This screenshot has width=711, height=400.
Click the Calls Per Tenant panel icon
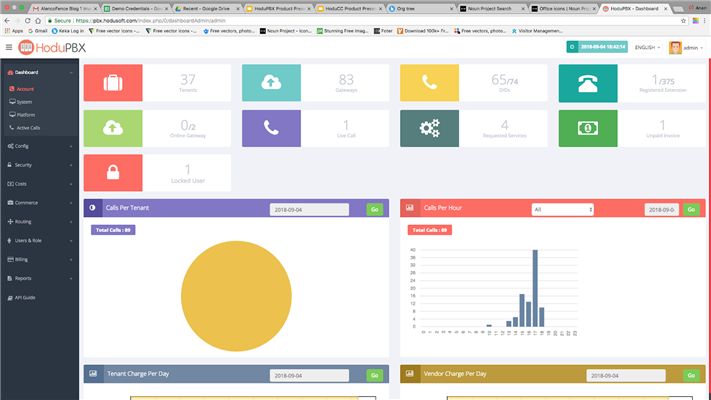pos(93,208)
